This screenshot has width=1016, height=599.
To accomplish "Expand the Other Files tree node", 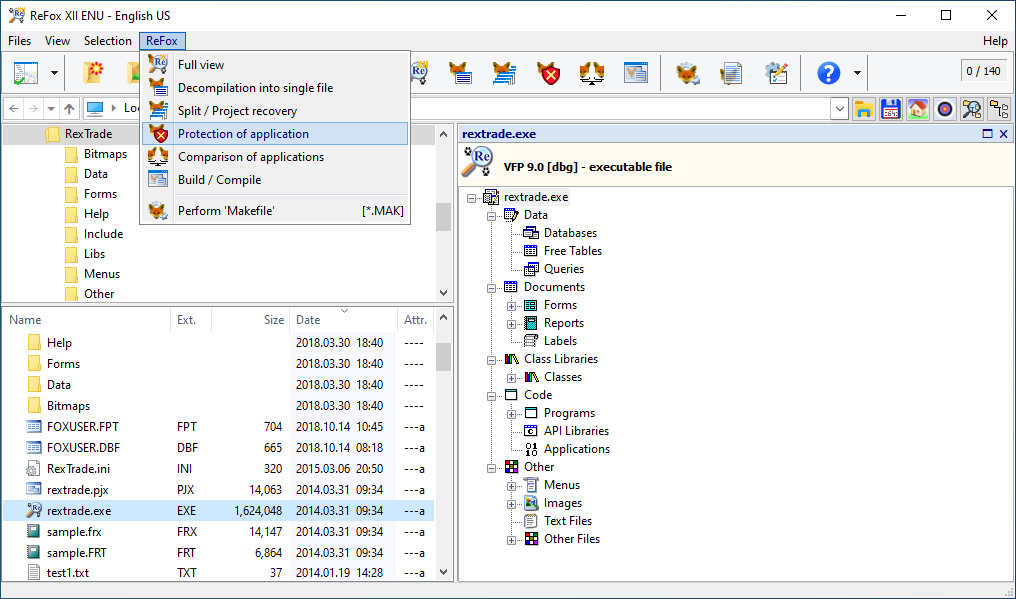I will (x=511, y=540).
